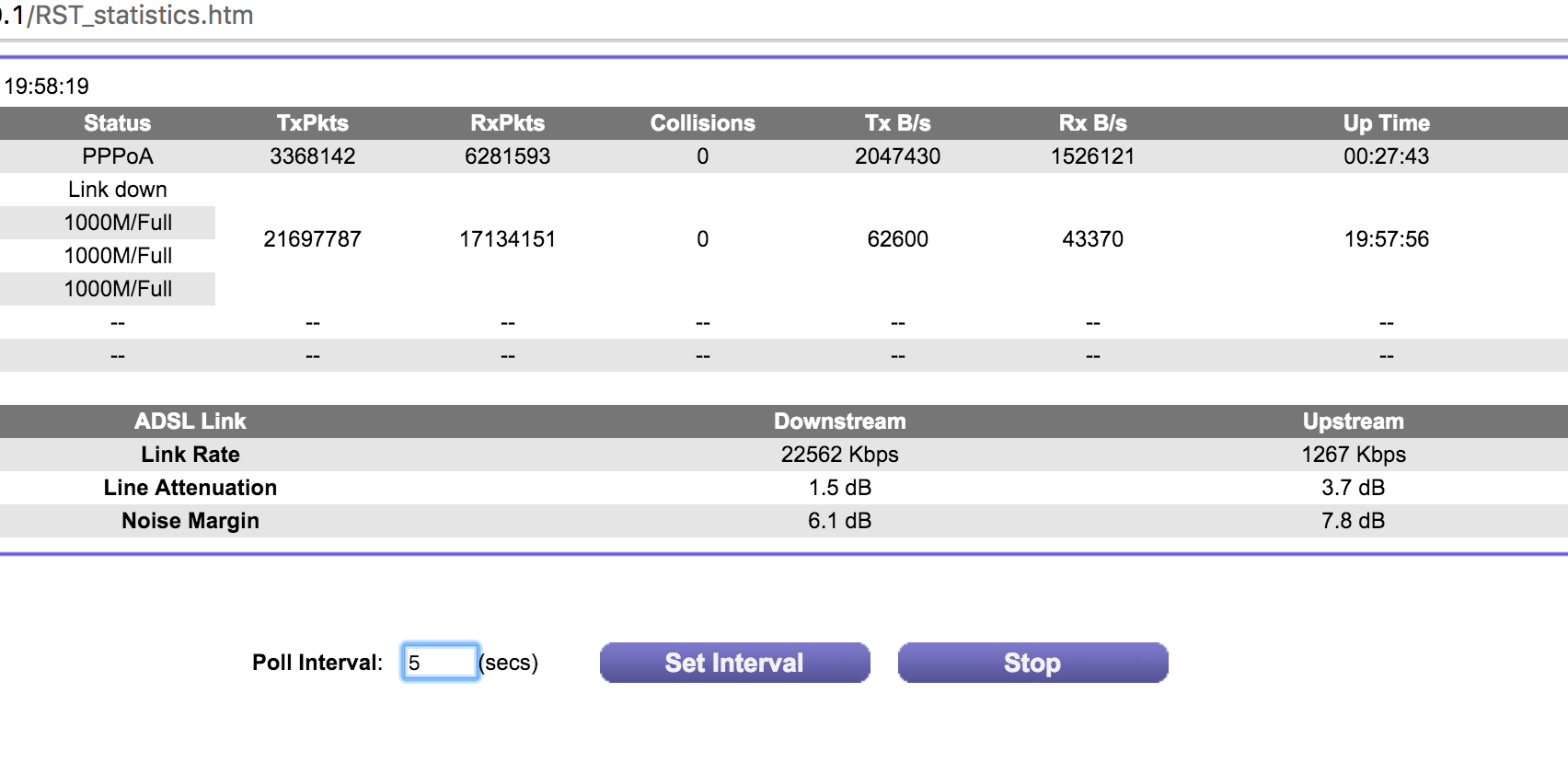Click the 17134151 RxPkts value
The width and height of the screenshot is (1568, 762).
point(507,239)
